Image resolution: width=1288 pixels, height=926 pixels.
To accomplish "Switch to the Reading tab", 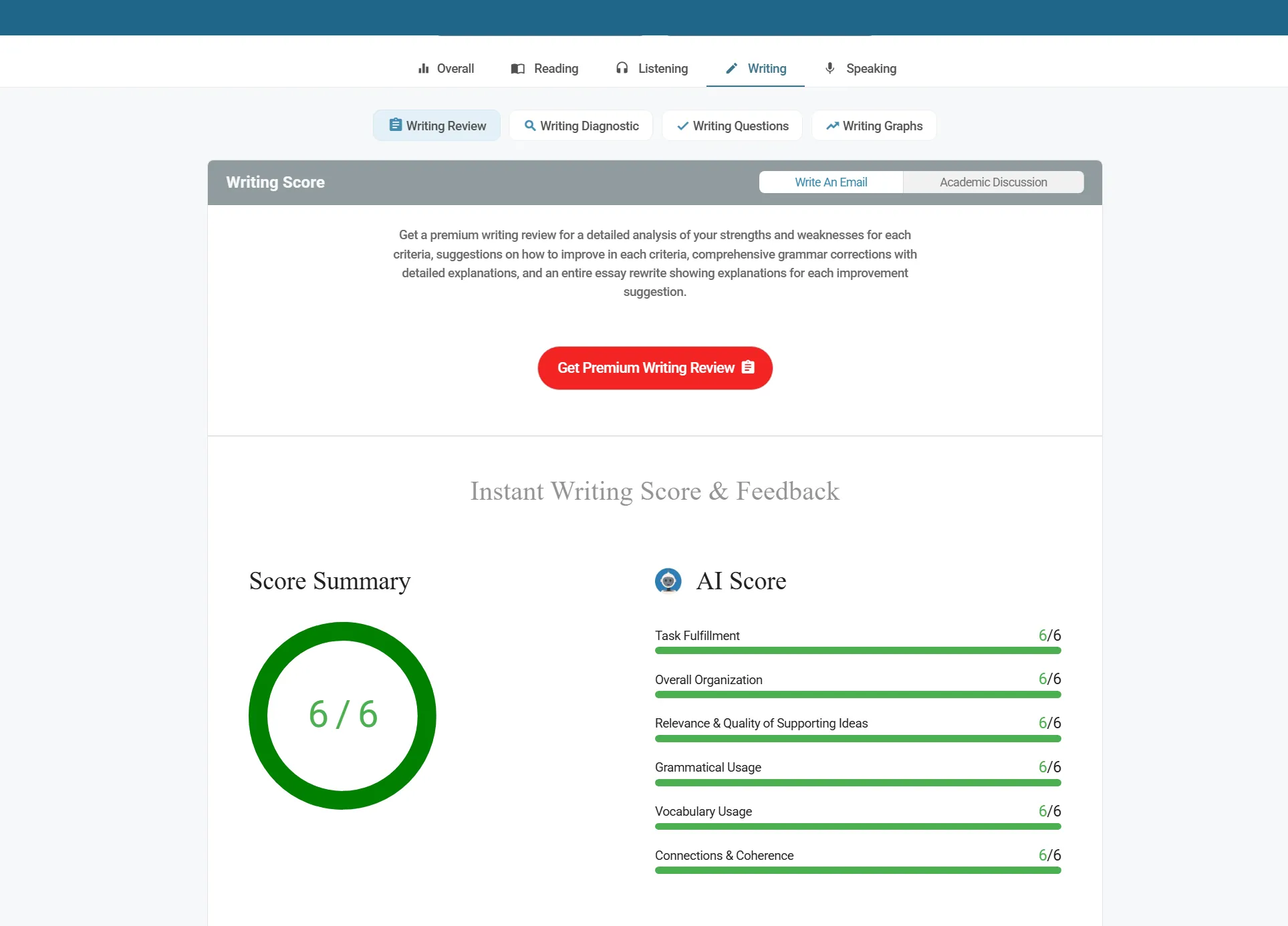I will pyautogui.click(x=545, y=68).
